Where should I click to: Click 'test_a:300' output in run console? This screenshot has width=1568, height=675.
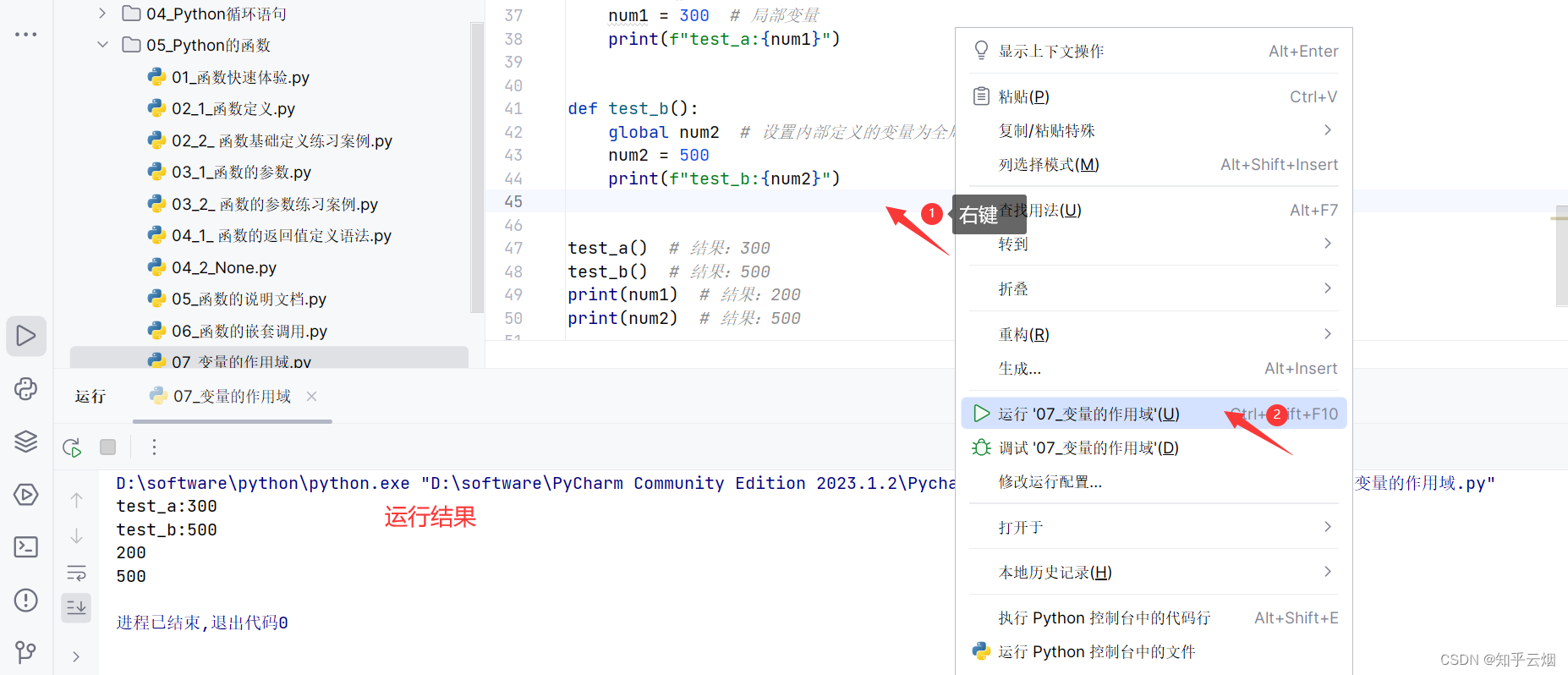pos(167,506)
